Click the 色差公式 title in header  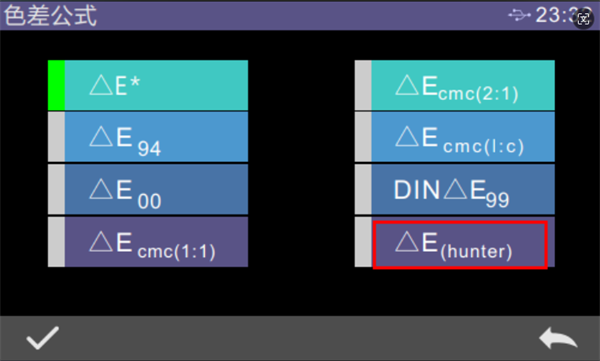point(50,16)
